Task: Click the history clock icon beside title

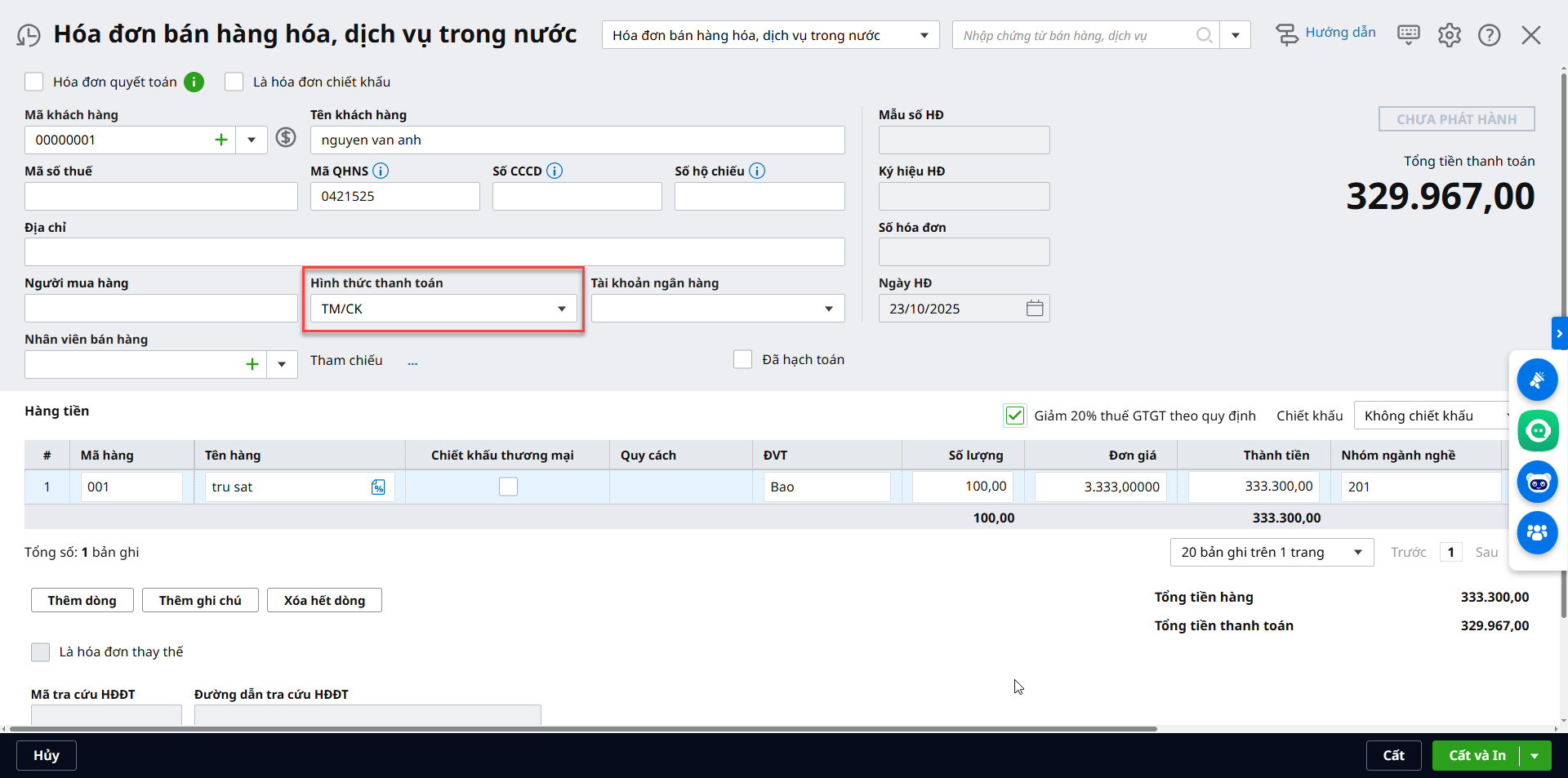Action: pyautogui.click(x=29, y=35)
